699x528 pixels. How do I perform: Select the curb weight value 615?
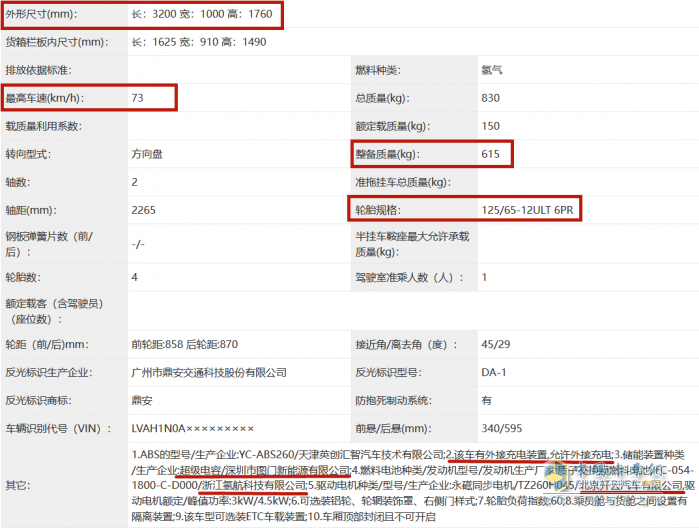[x=490, y=155]
